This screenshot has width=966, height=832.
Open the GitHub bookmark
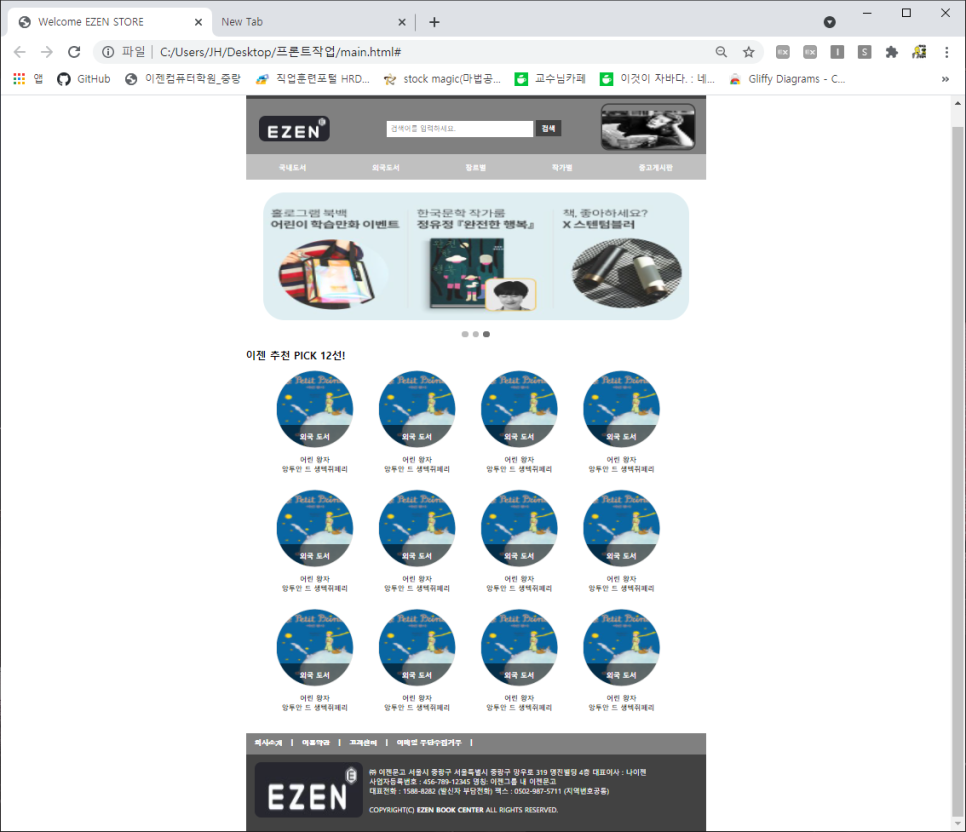pos(84,79)
